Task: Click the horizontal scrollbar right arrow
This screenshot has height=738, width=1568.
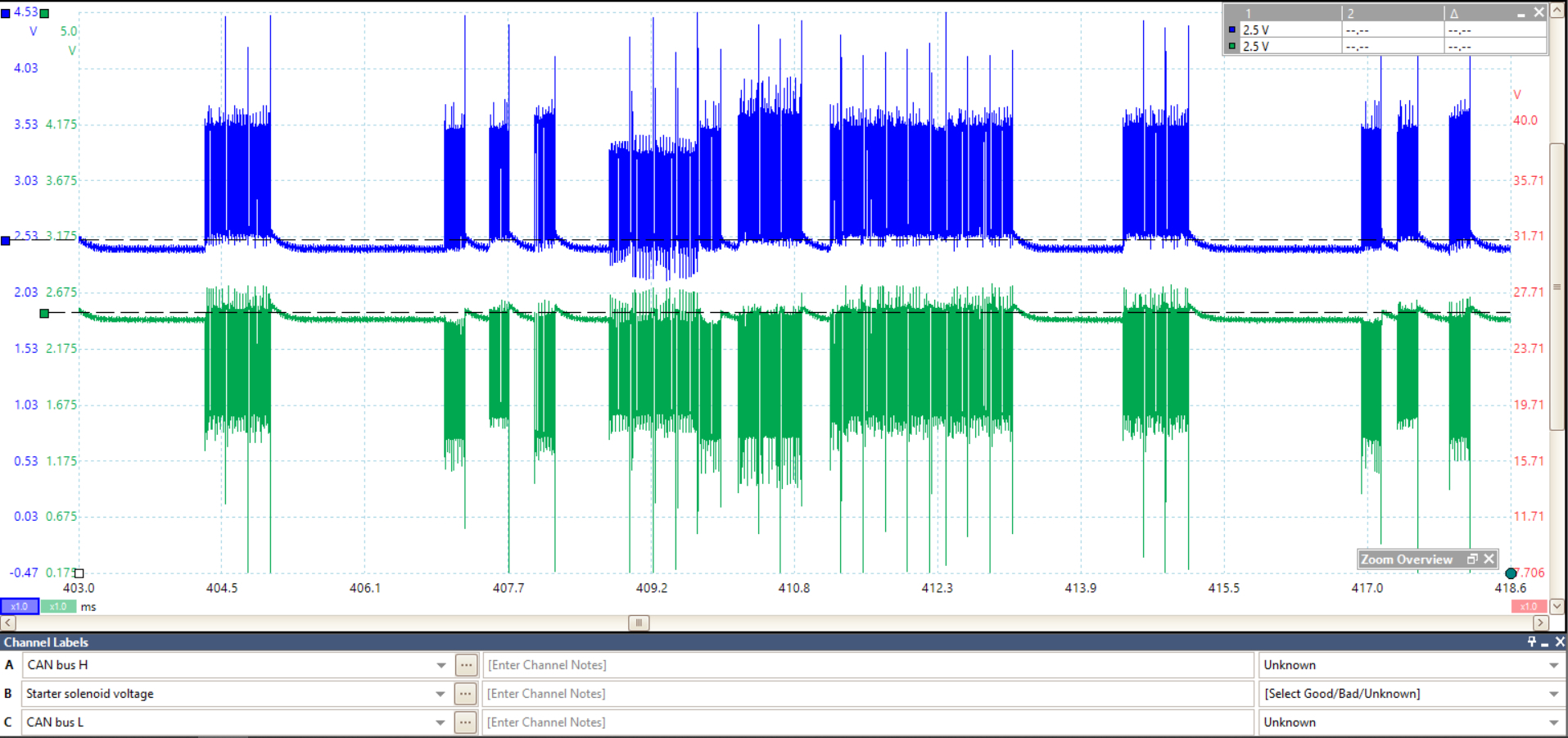Action: pos(1540,623)
